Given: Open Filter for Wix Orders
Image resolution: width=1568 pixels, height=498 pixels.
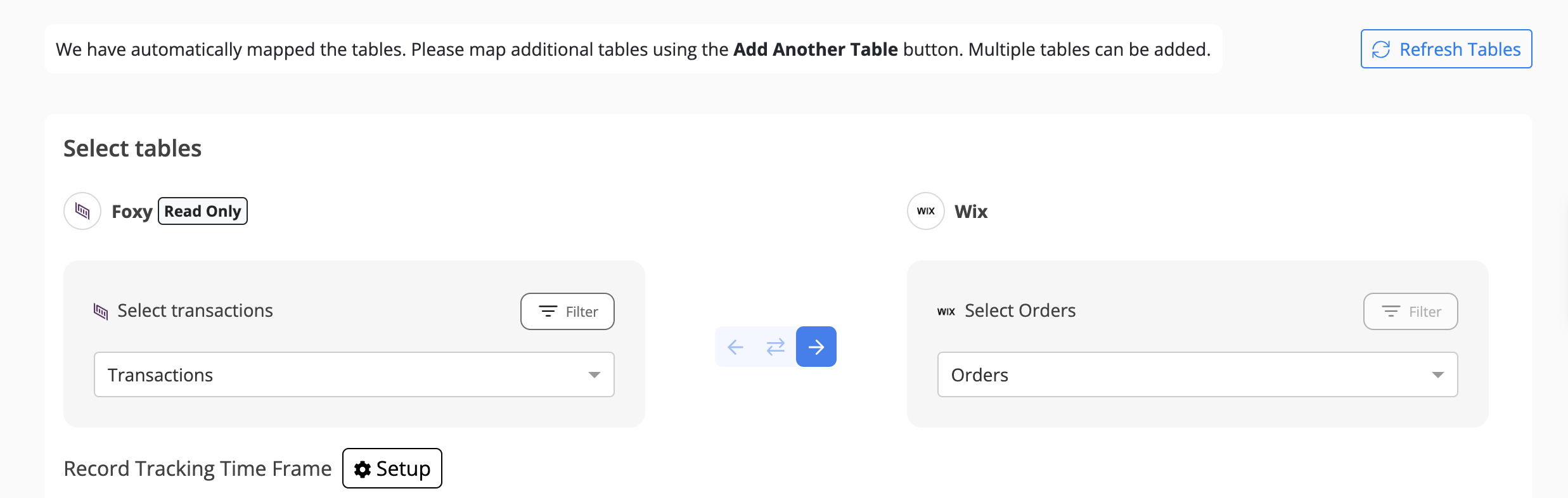Looking at the screenshot, I should [1410, 311].
